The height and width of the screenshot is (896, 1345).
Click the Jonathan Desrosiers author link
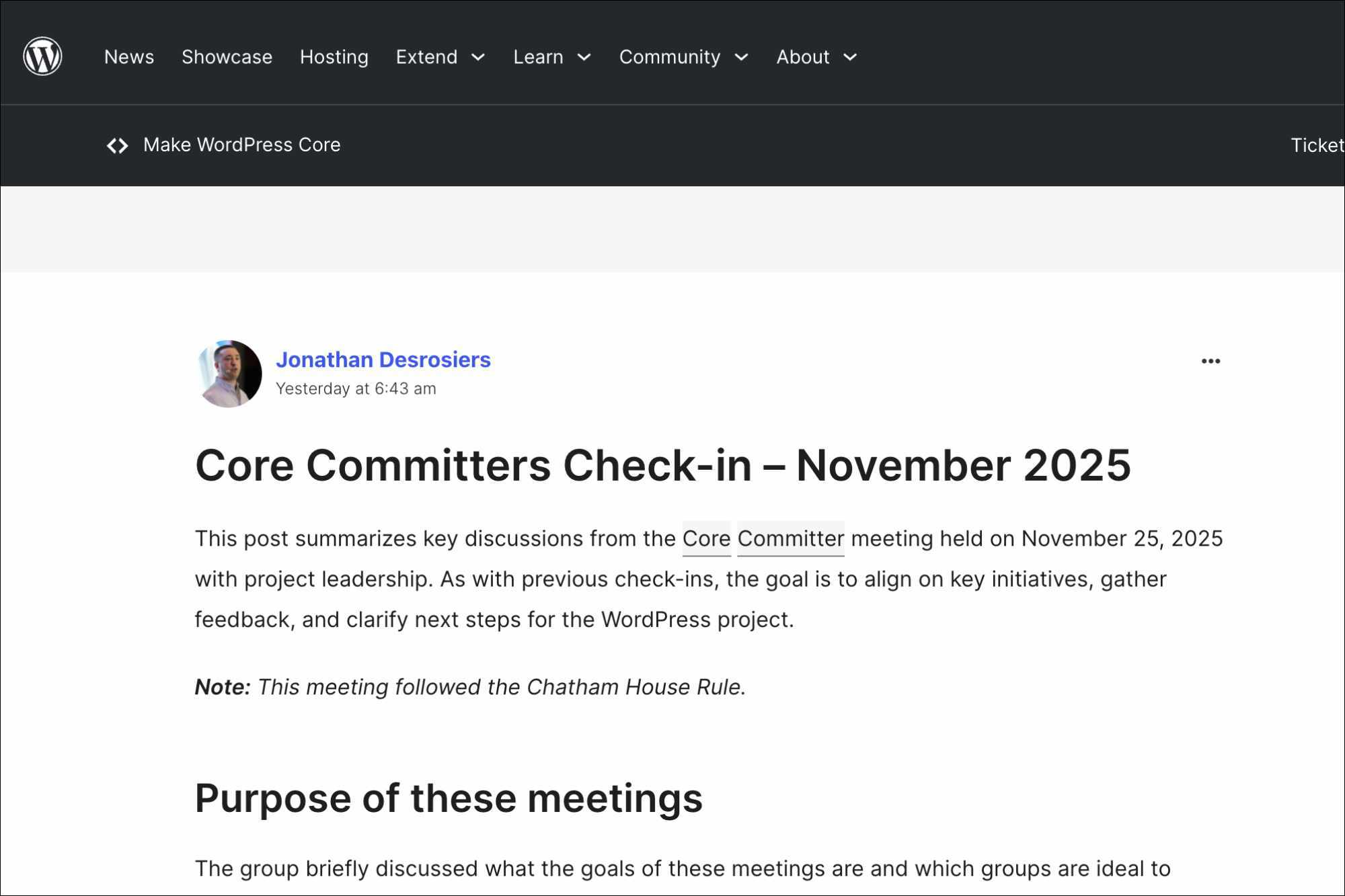(x=383, y=360)
